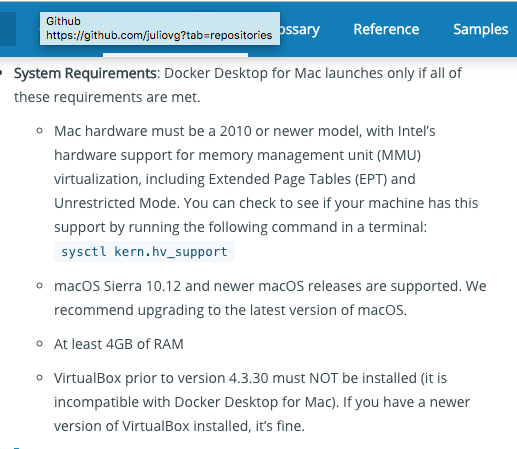Open the Samples tab in navigation bar
The width and height of the screenshot is (517, 449).
pyautogui.click(x=480, y=29)
